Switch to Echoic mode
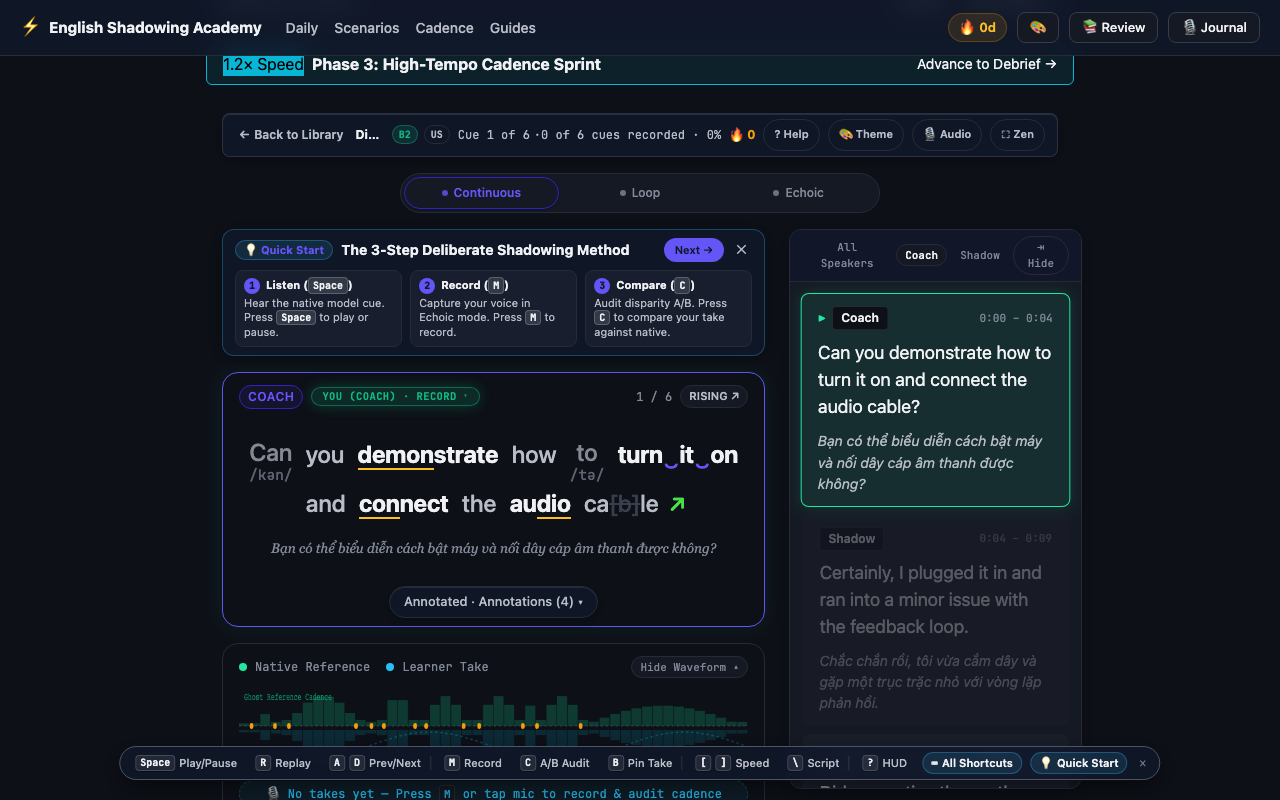The height and width of the screenshot is (800, 1280). coord(798,193)
